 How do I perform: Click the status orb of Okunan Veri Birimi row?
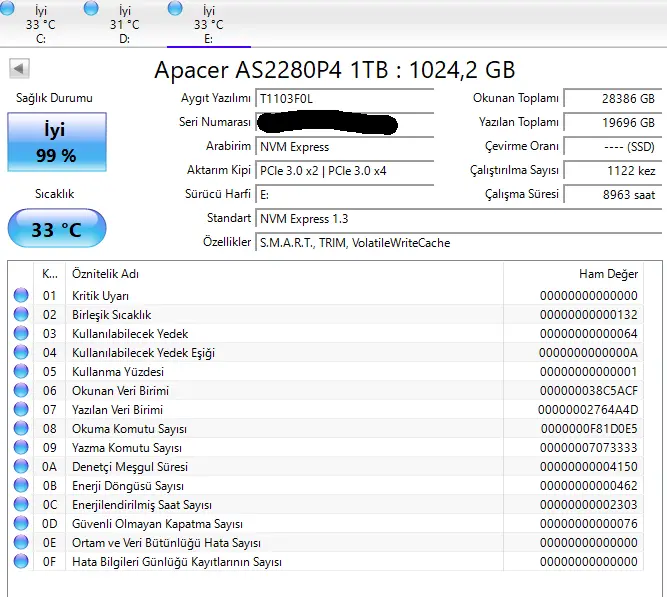(21, 390)
